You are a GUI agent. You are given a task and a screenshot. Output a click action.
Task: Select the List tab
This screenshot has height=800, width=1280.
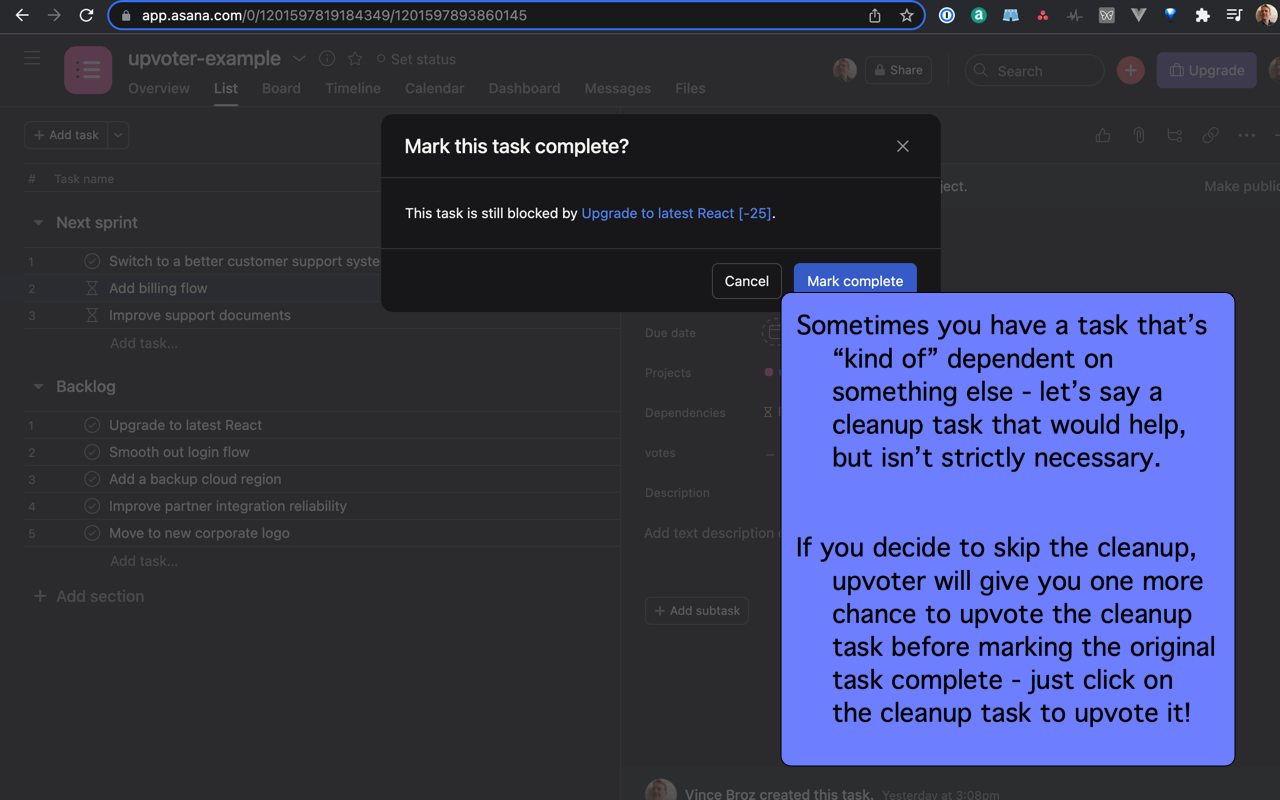(x=226, y=88)
